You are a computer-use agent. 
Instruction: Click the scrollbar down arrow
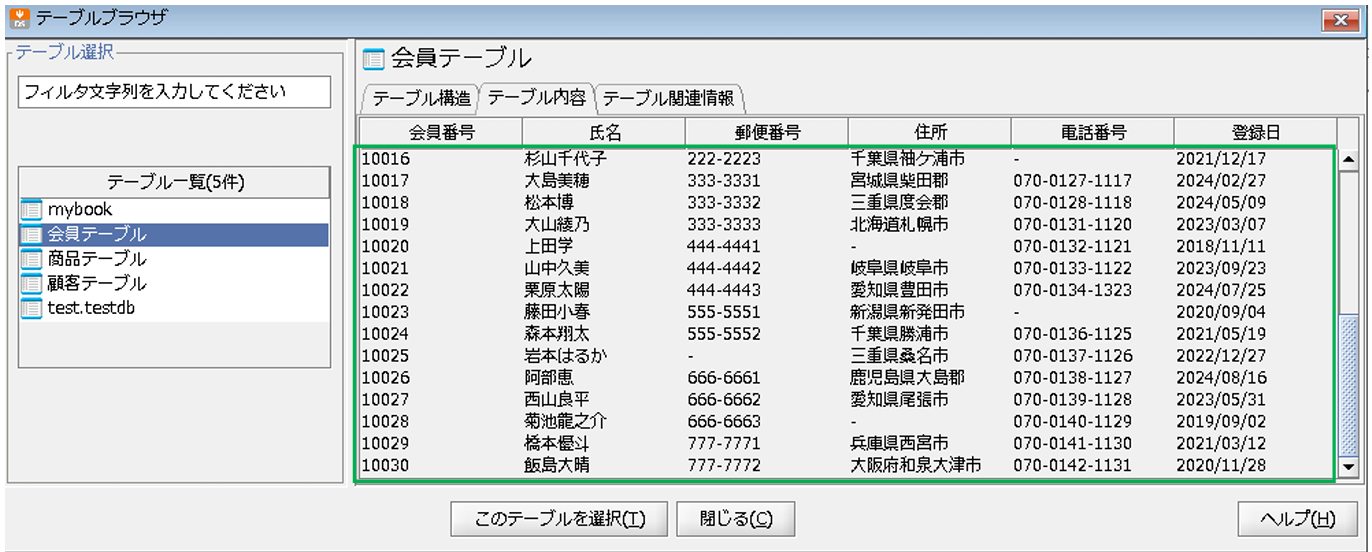tap(1347, 467)
